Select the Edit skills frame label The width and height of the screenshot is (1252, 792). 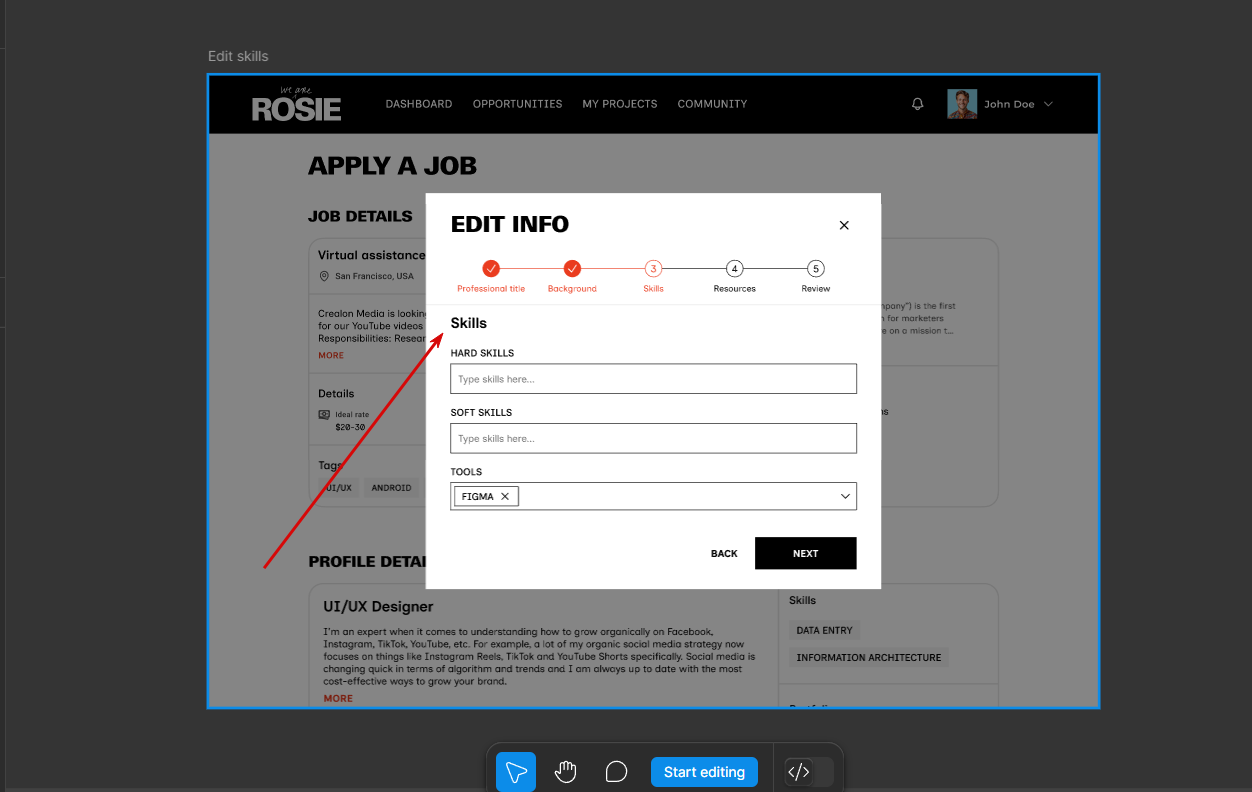[238, 56]
